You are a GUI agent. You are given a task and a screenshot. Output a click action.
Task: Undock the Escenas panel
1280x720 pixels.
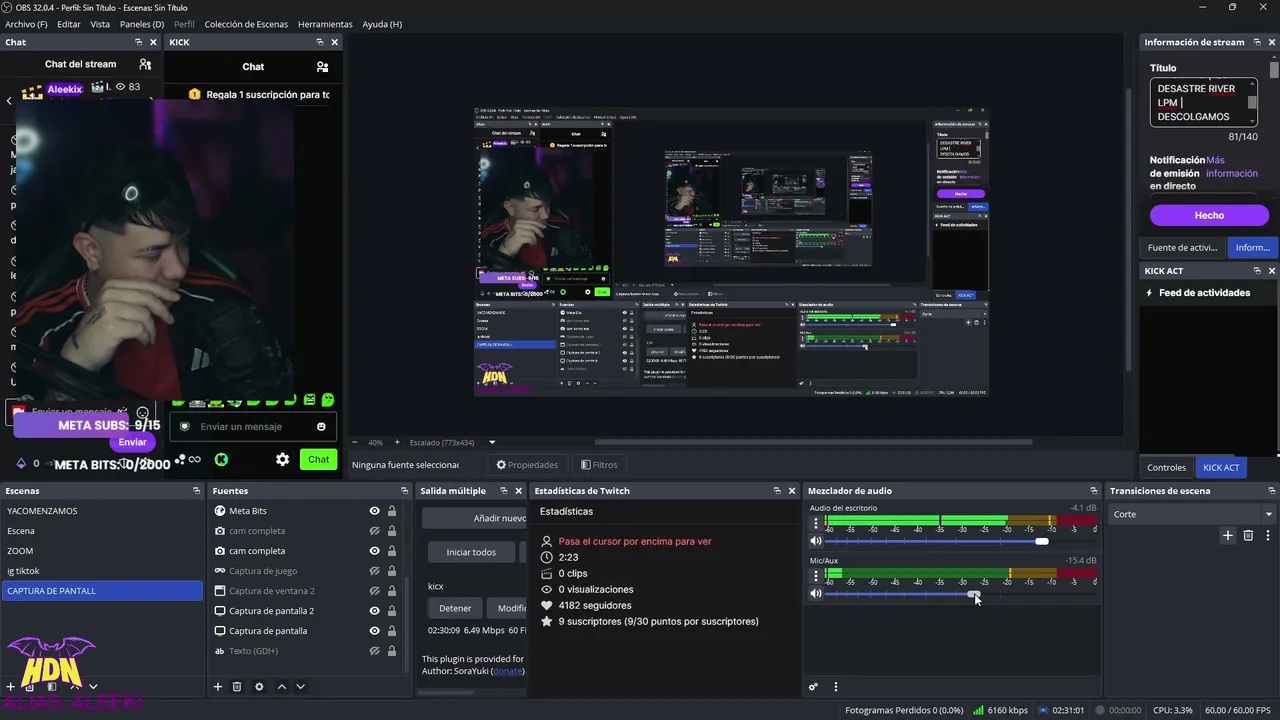click(196, 491)
